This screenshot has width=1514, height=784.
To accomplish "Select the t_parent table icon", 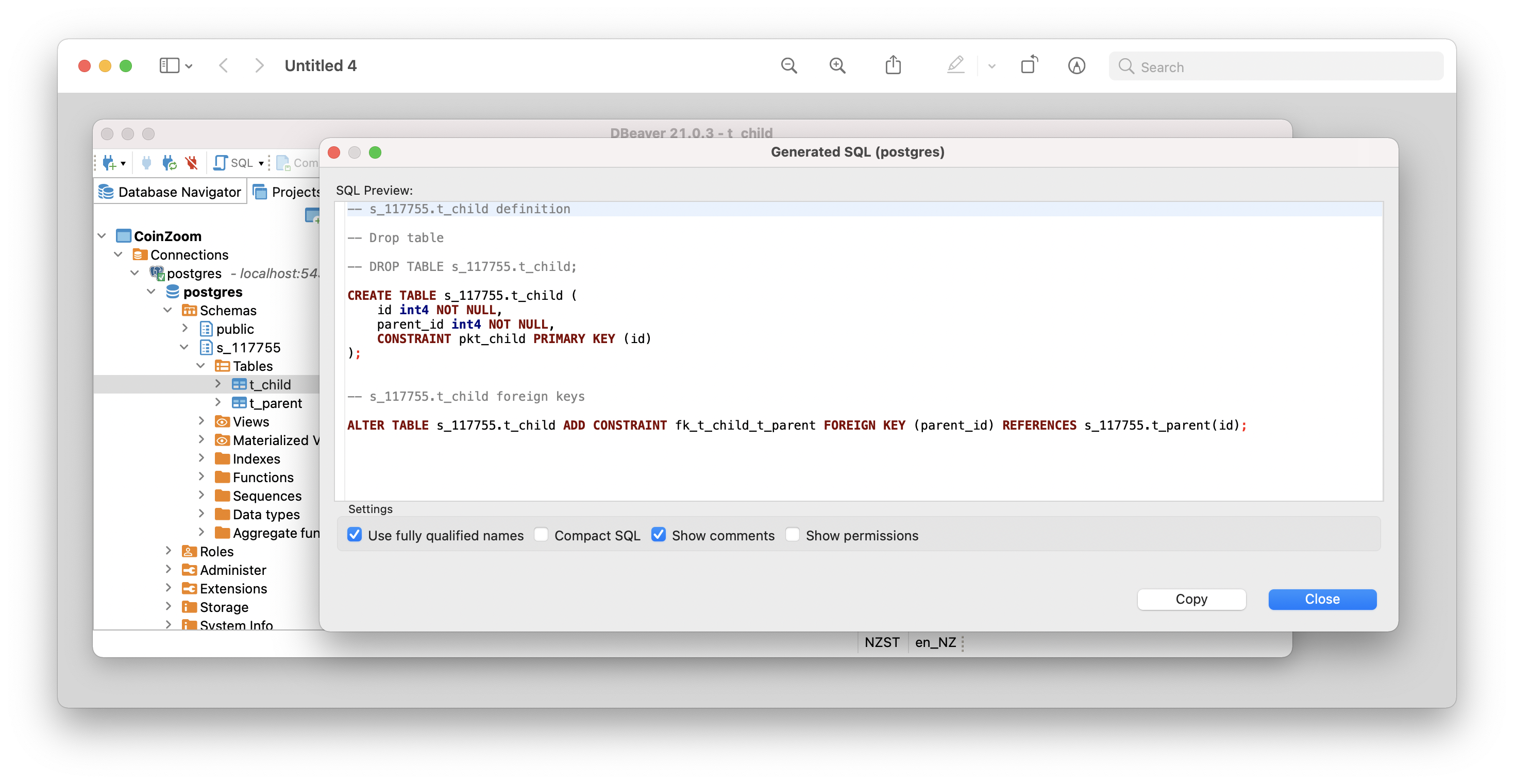I will point(239,403).
